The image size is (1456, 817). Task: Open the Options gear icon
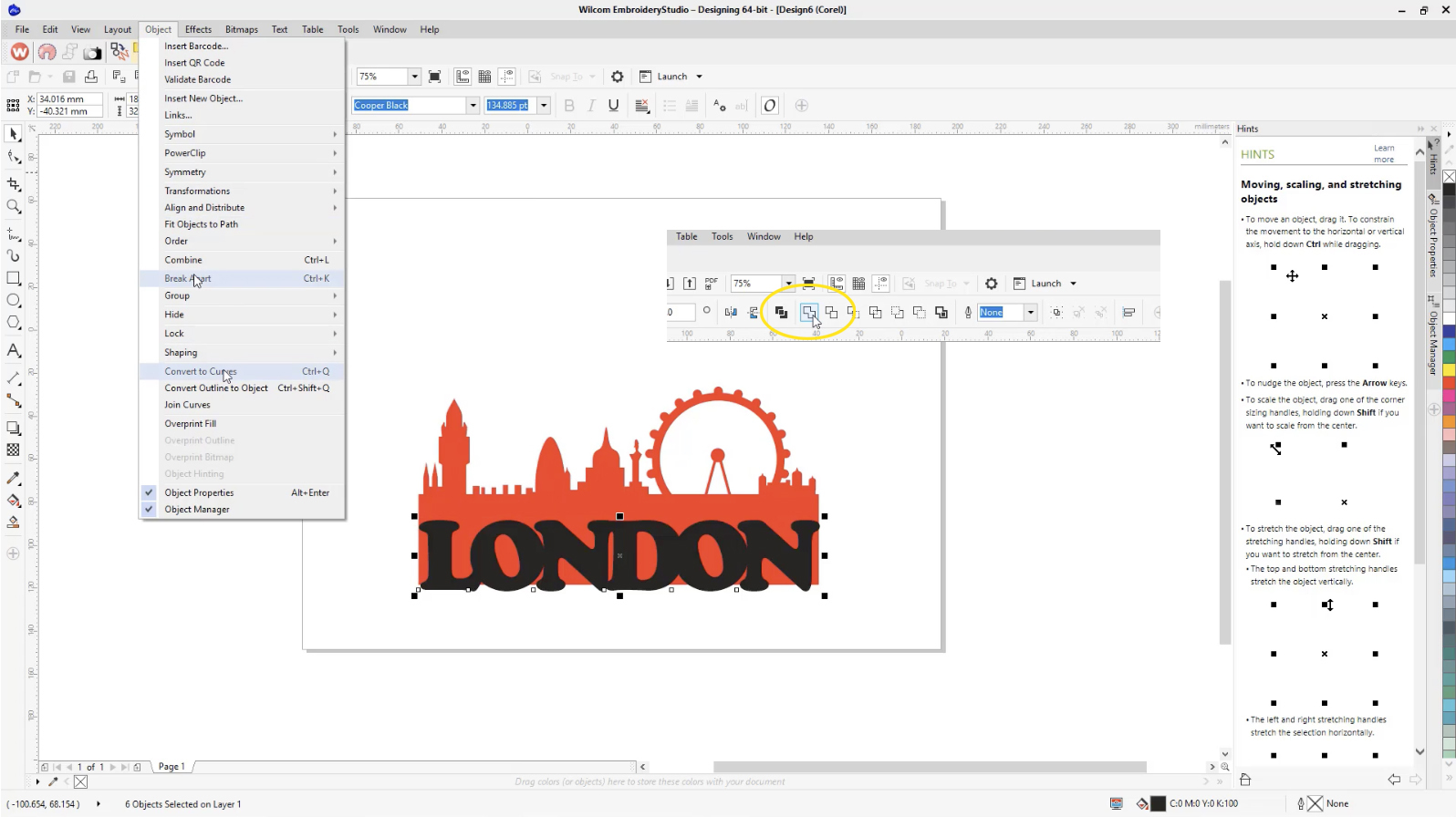click(617, 77)
